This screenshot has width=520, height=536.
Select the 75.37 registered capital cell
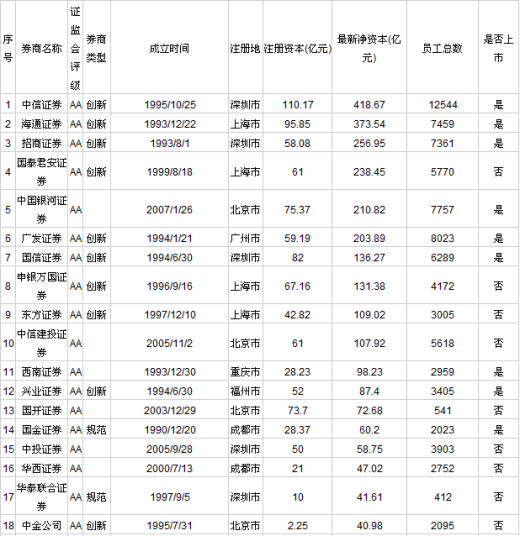tap(297, 209)
